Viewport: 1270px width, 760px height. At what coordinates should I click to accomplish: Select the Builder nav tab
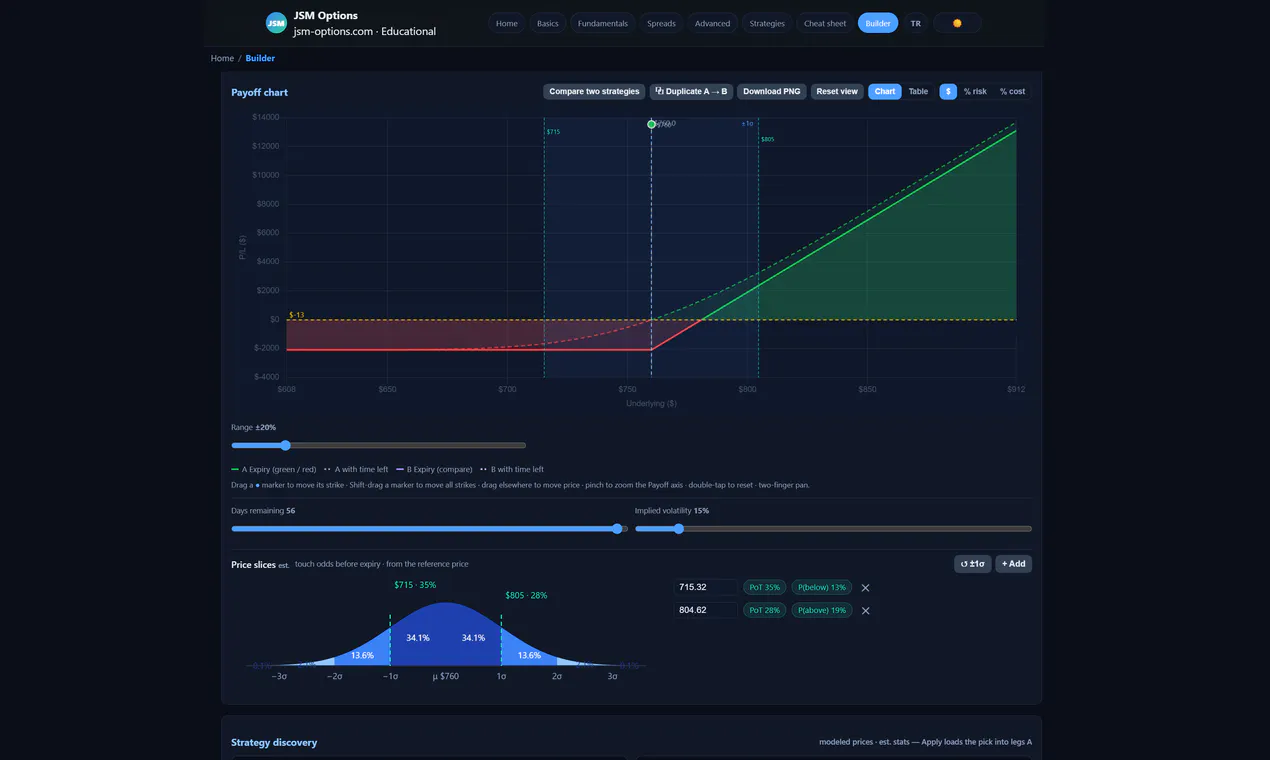point(878,23)
